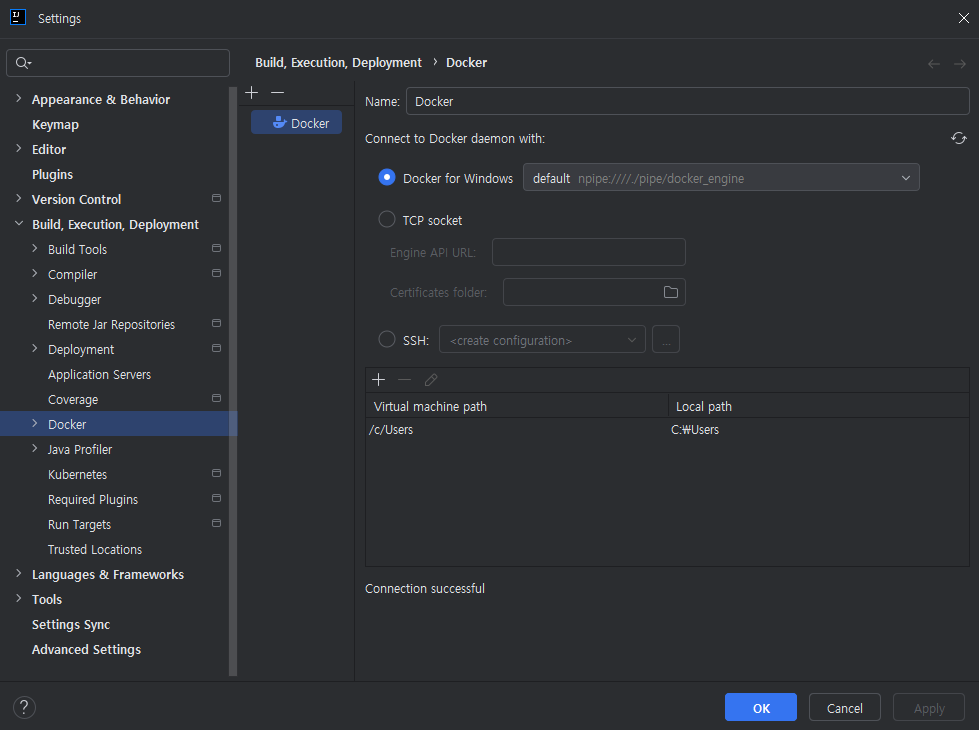Click the OK button
Screen dimensions: 979x730
[x=761, y=708]
